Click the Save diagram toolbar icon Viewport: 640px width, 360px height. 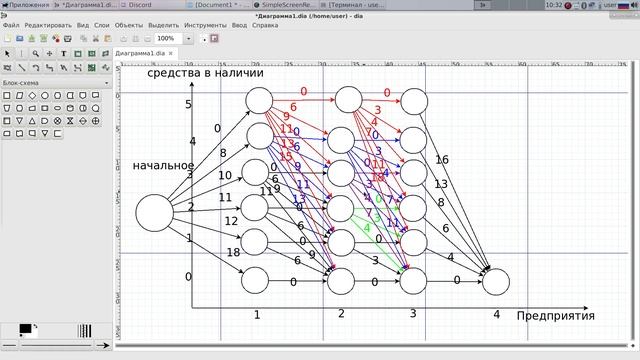click(31, 38)
